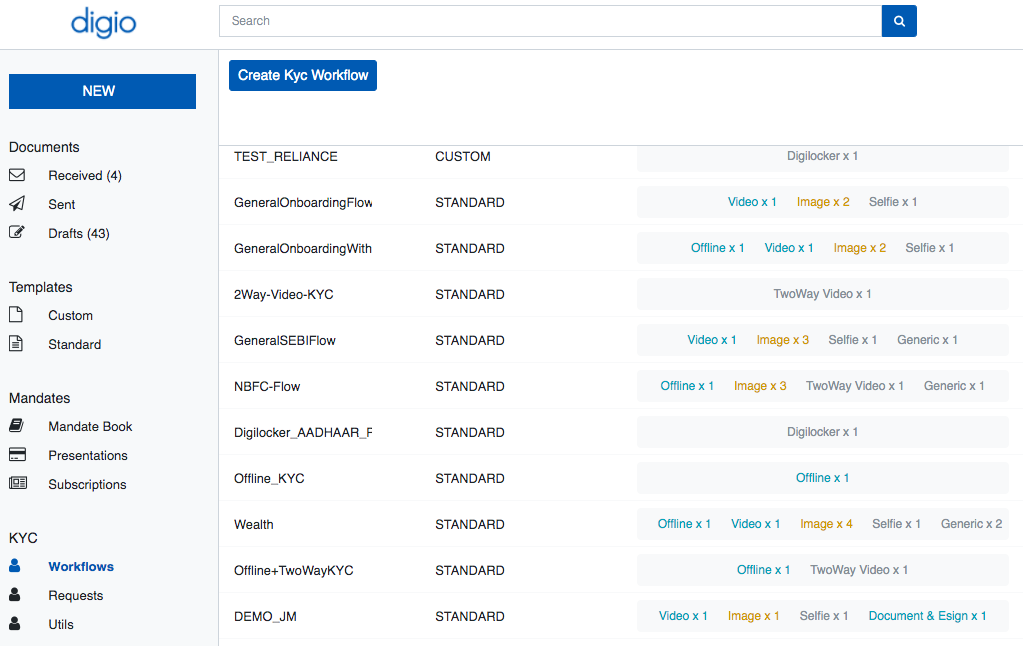Click inside the Search input field
Image resolution: width=1023 pixels, height=646 pixels.
[x=549, y=20]
